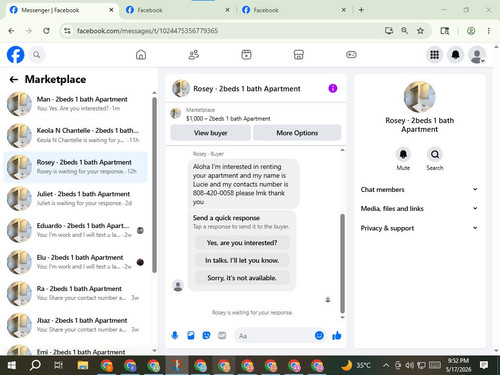The width and height of the screenshot is (500, 375).
Task: Open the Facebook logo home link
Action: pyautogui.click(x=16, y=55)
